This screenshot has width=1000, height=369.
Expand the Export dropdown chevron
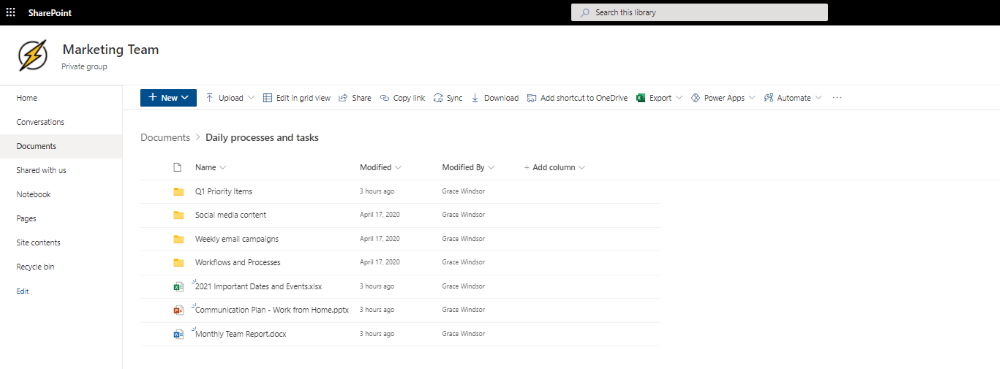679,98
